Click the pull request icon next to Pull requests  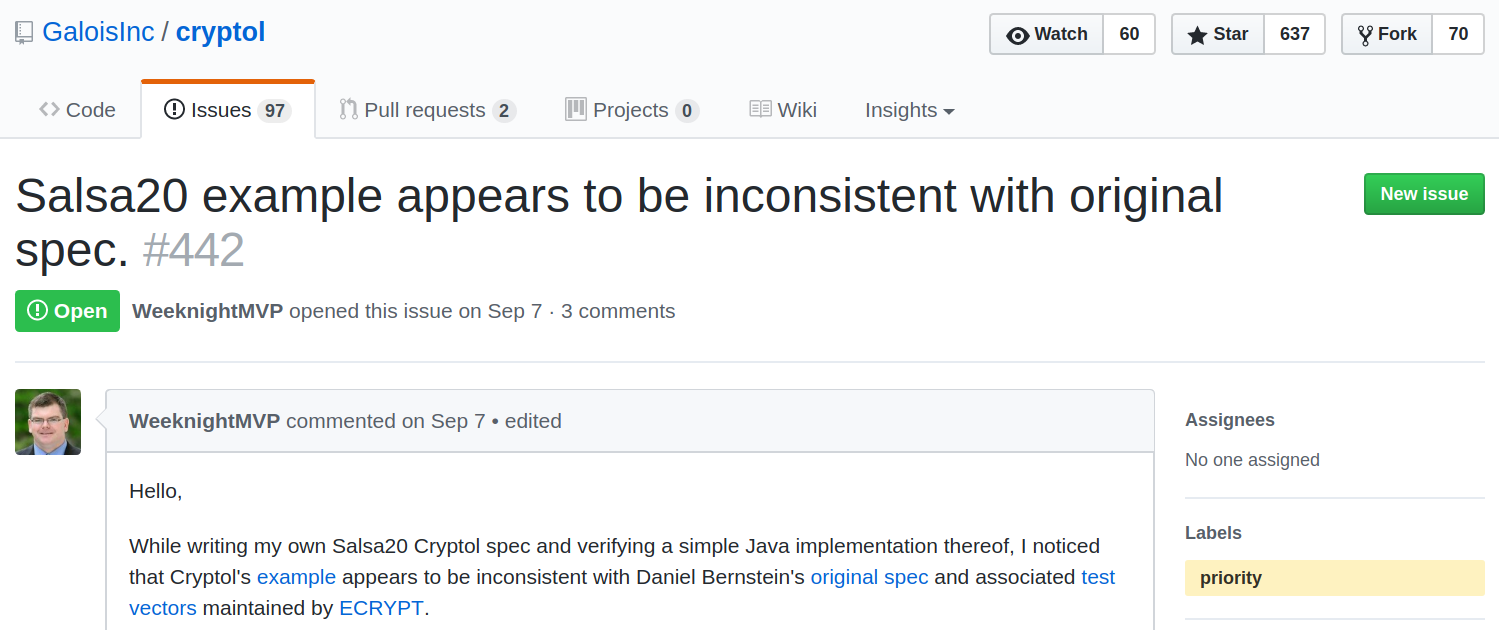(x=348, y=109)
